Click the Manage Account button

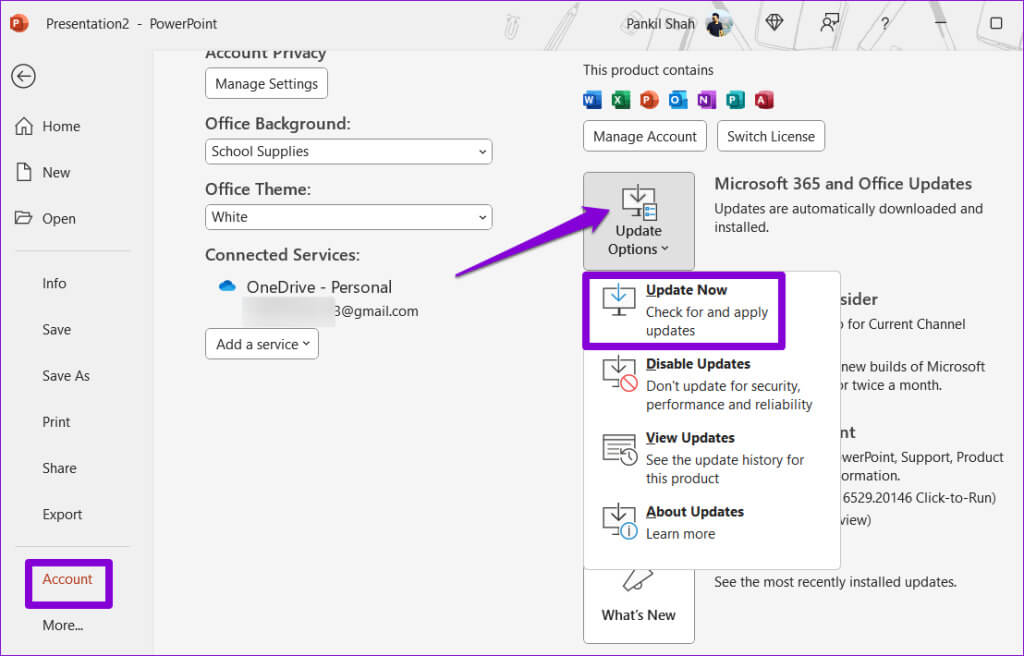tap(645, 137)
